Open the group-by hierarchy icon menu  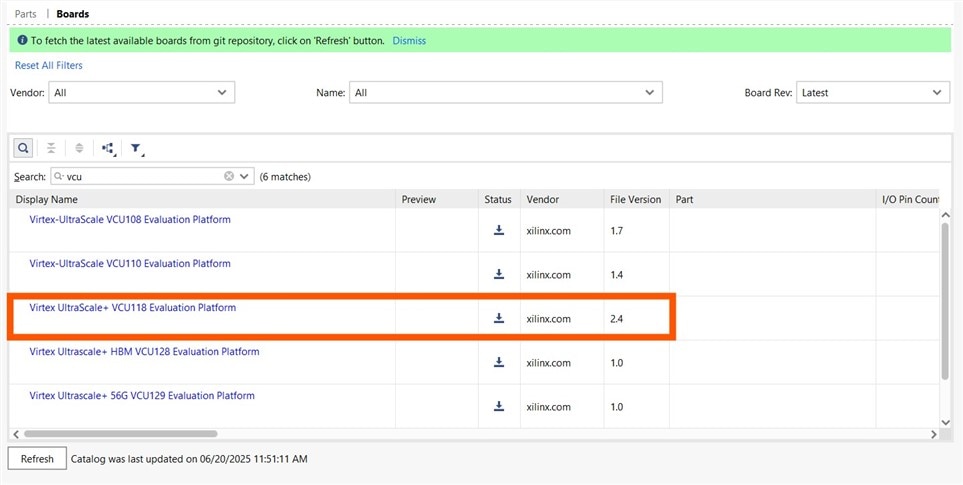tap(108, 148)
